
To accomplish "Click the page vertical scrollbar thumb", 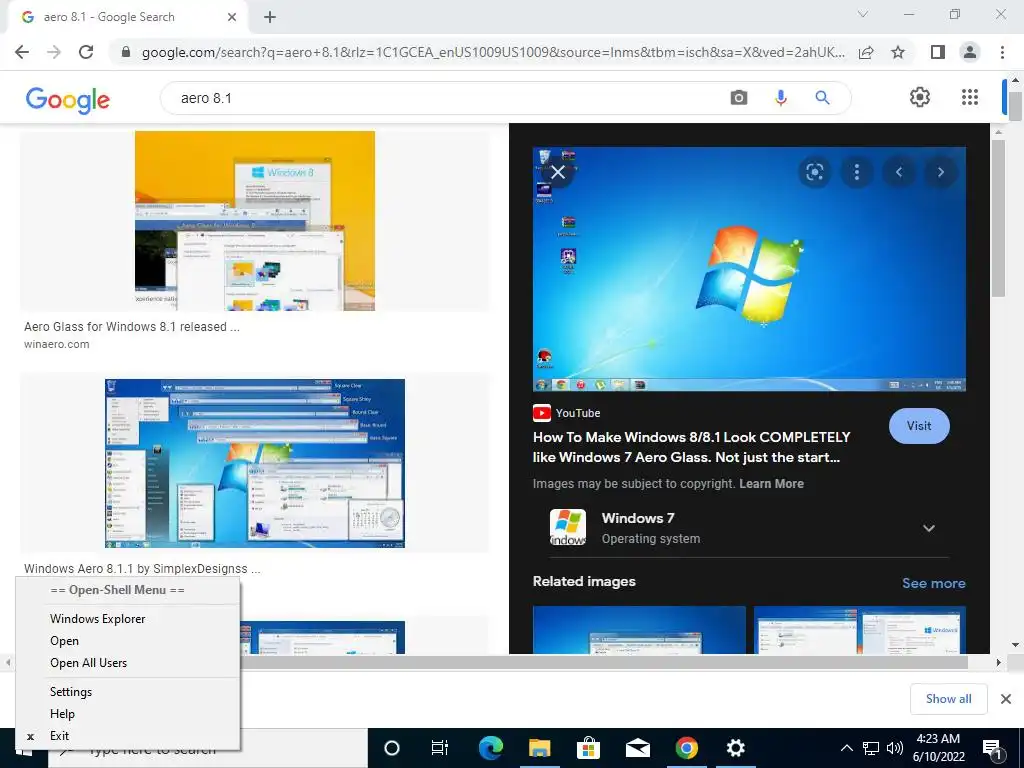I will pos(1015,106).
